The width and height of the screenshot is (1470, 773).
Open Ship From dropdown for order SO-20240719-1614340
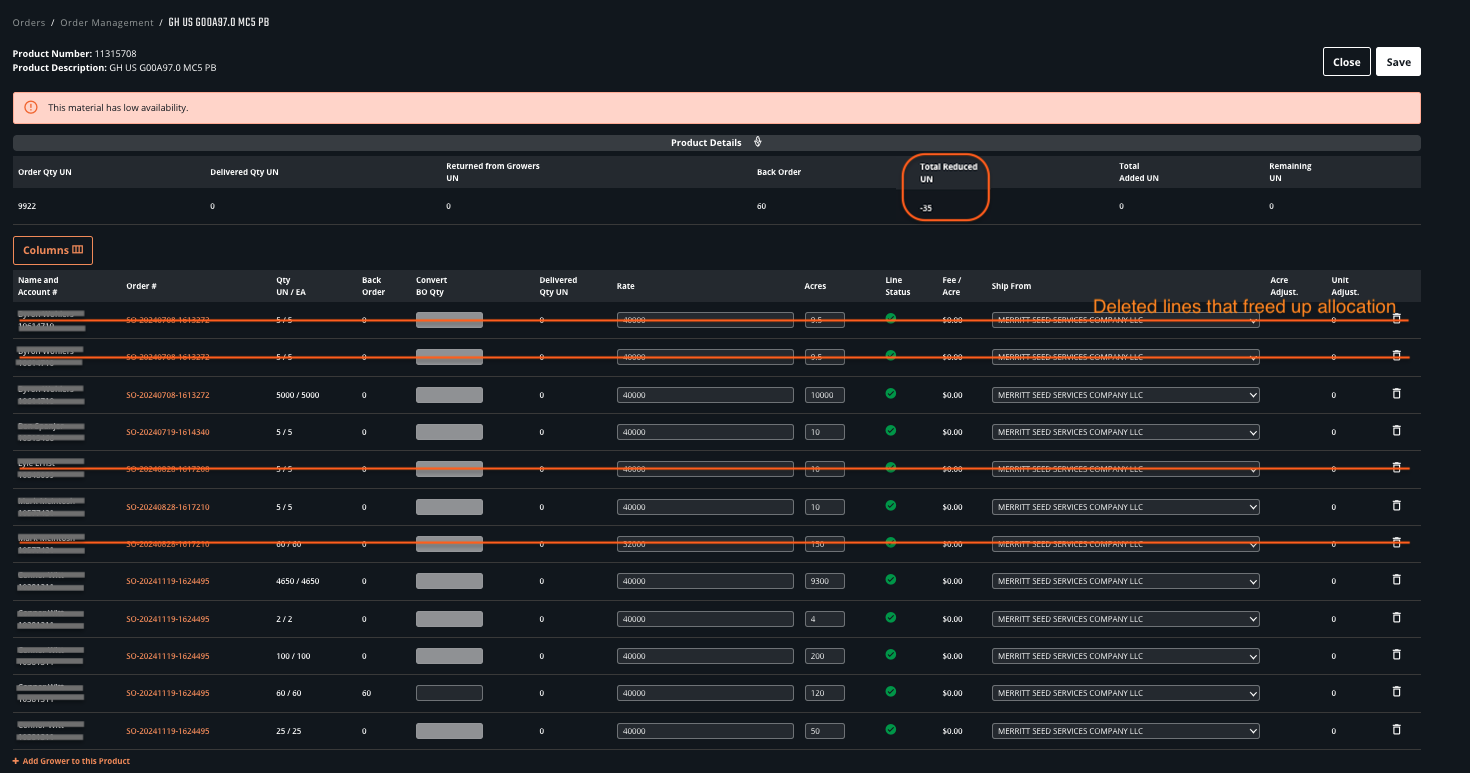(x=1125, y=432)
